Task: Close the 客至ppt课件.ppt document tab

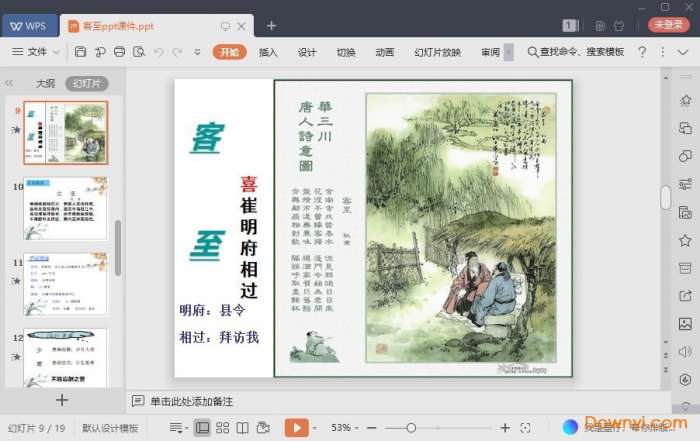Action: (x=241, y=26)
